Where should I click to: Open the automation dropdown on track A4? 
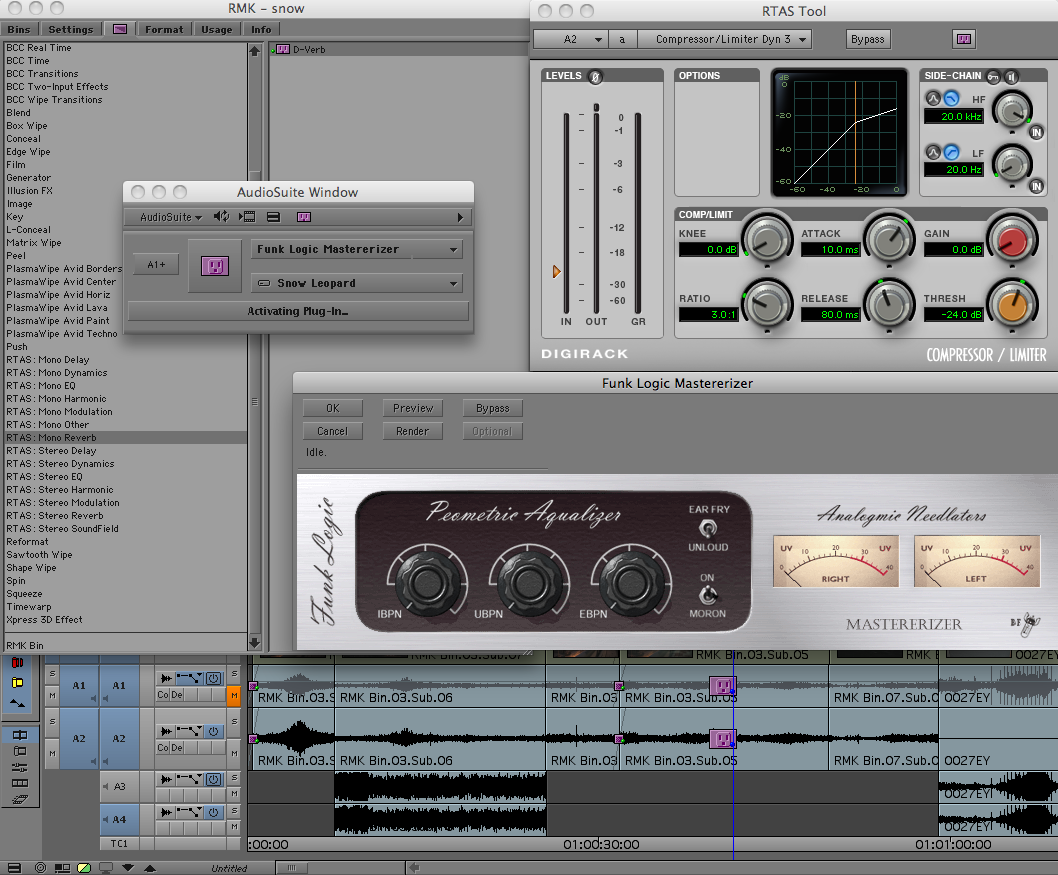coord(190,812)
